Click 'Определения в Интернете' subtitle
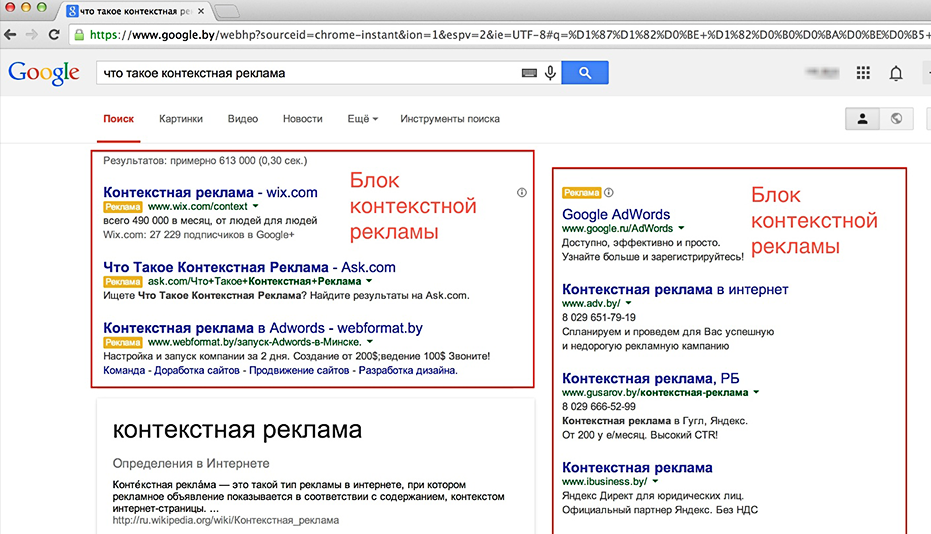This screenshot has width=931, height=534. click(191, 463)
